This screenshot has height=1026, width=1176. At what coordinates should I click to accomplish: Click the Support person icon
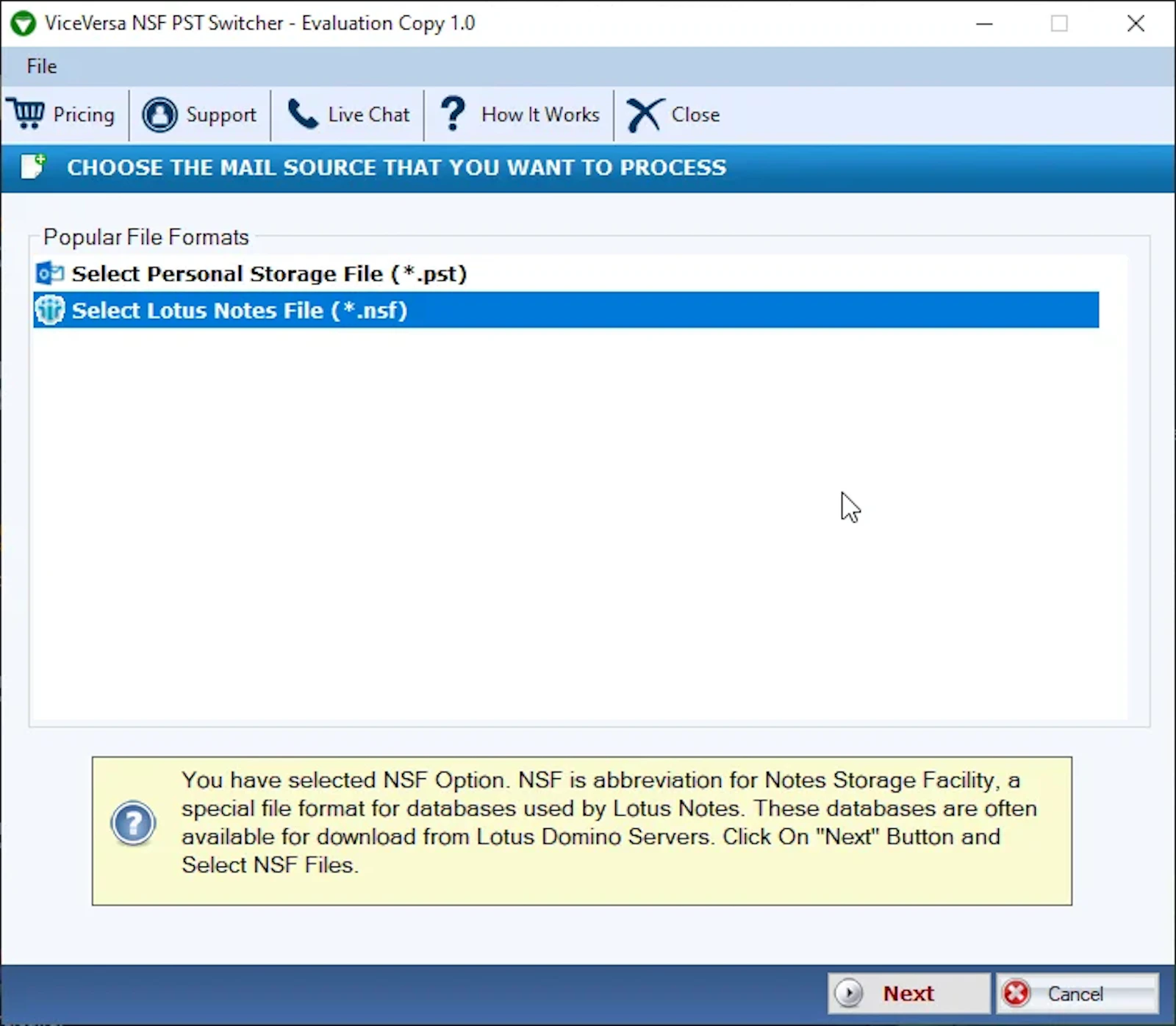click(x=159, y=115)
